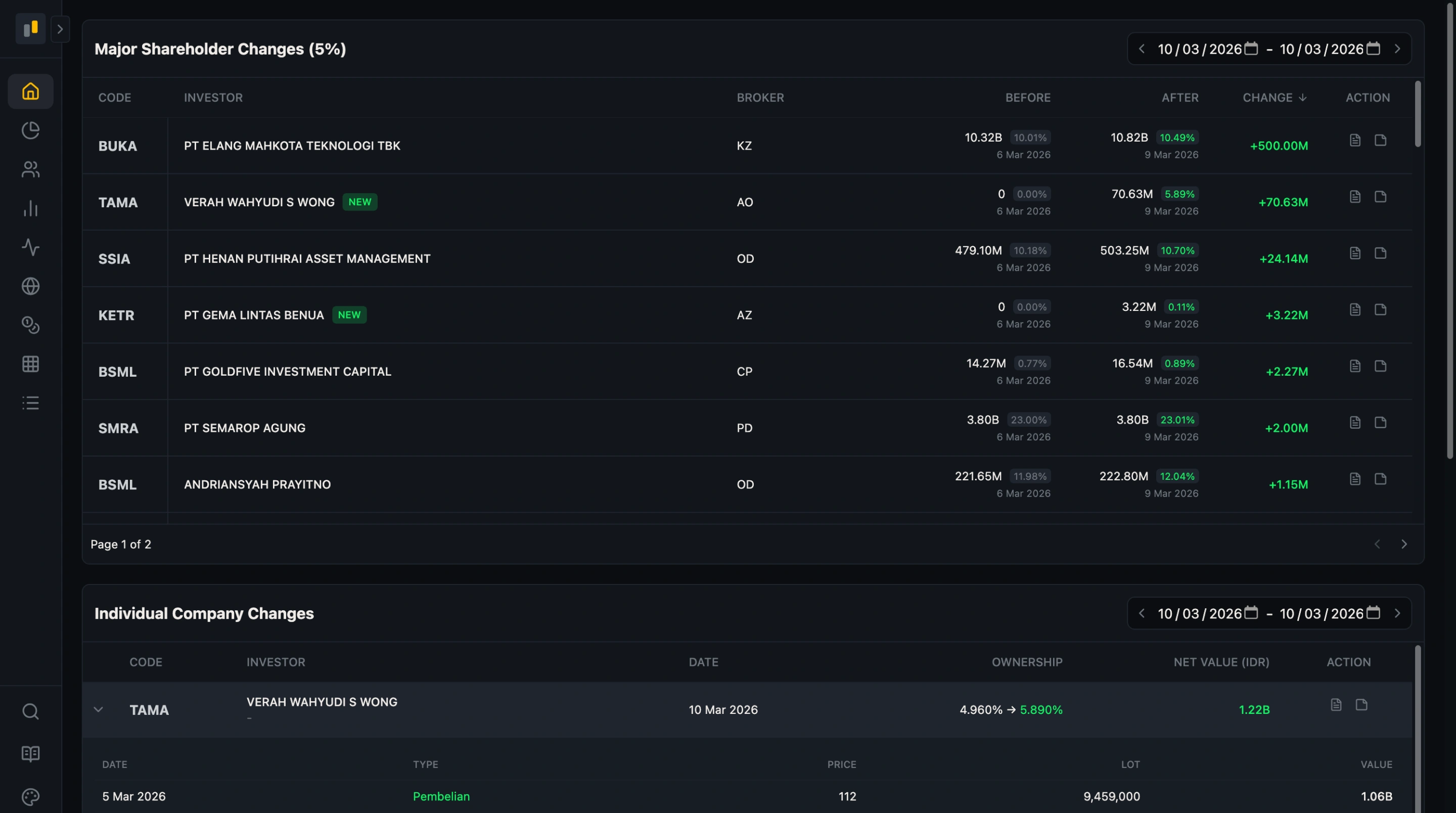Expand the sidebar using the arrow toggle
Screen dimensions: 1456x813
point(60,29)
